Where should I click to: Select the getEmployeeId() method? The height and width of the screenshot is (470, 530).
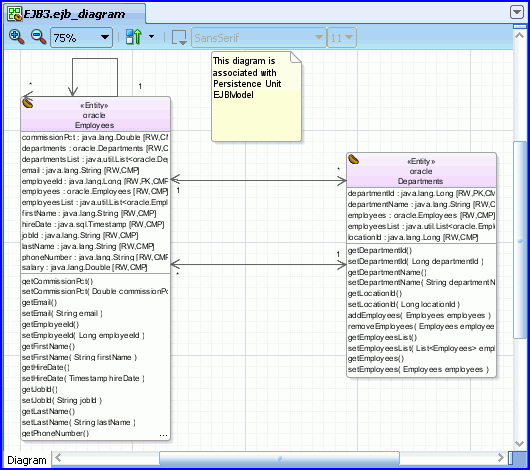50,324
